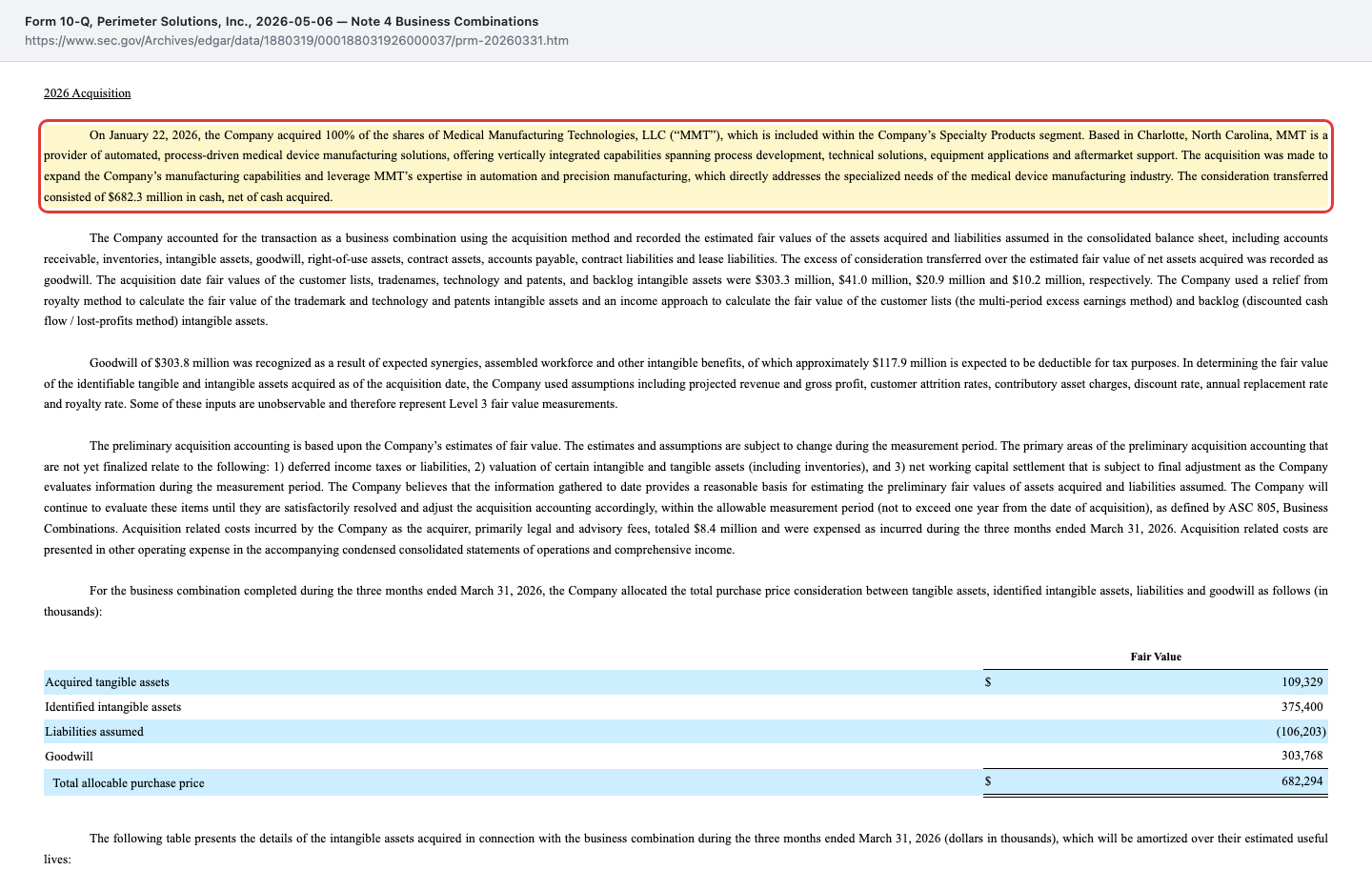Click the 303,768 goodwill value

1301,756
